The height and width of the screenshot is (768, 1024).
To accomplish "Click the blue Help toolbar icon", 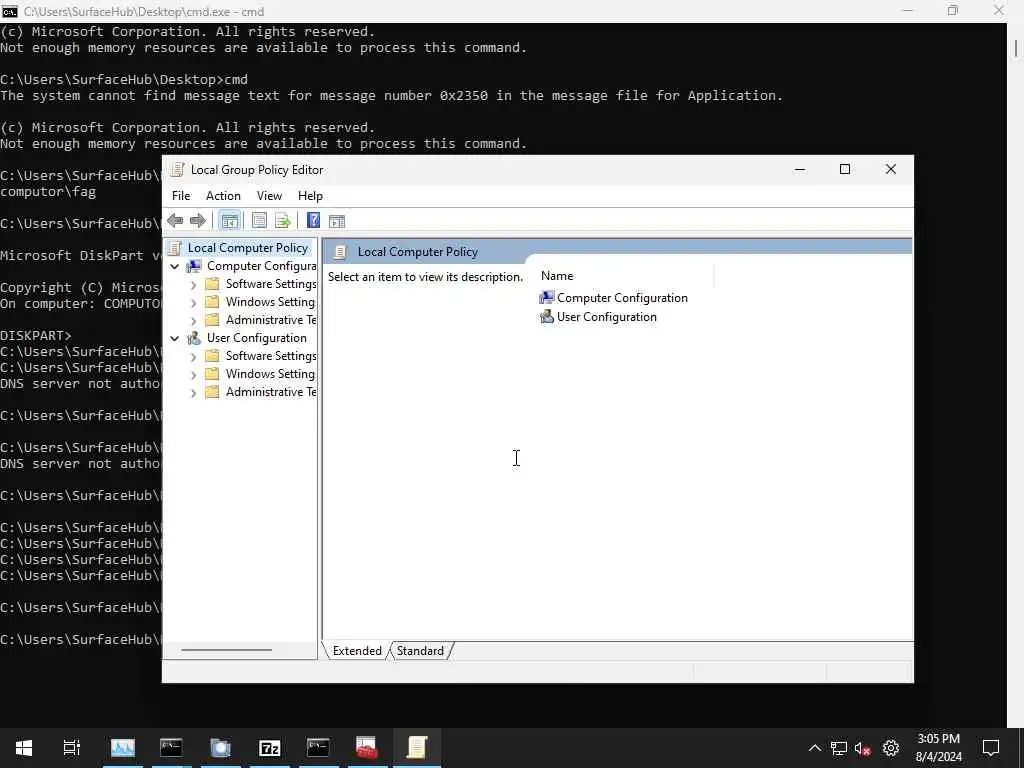I will click(x=313, y=221).
